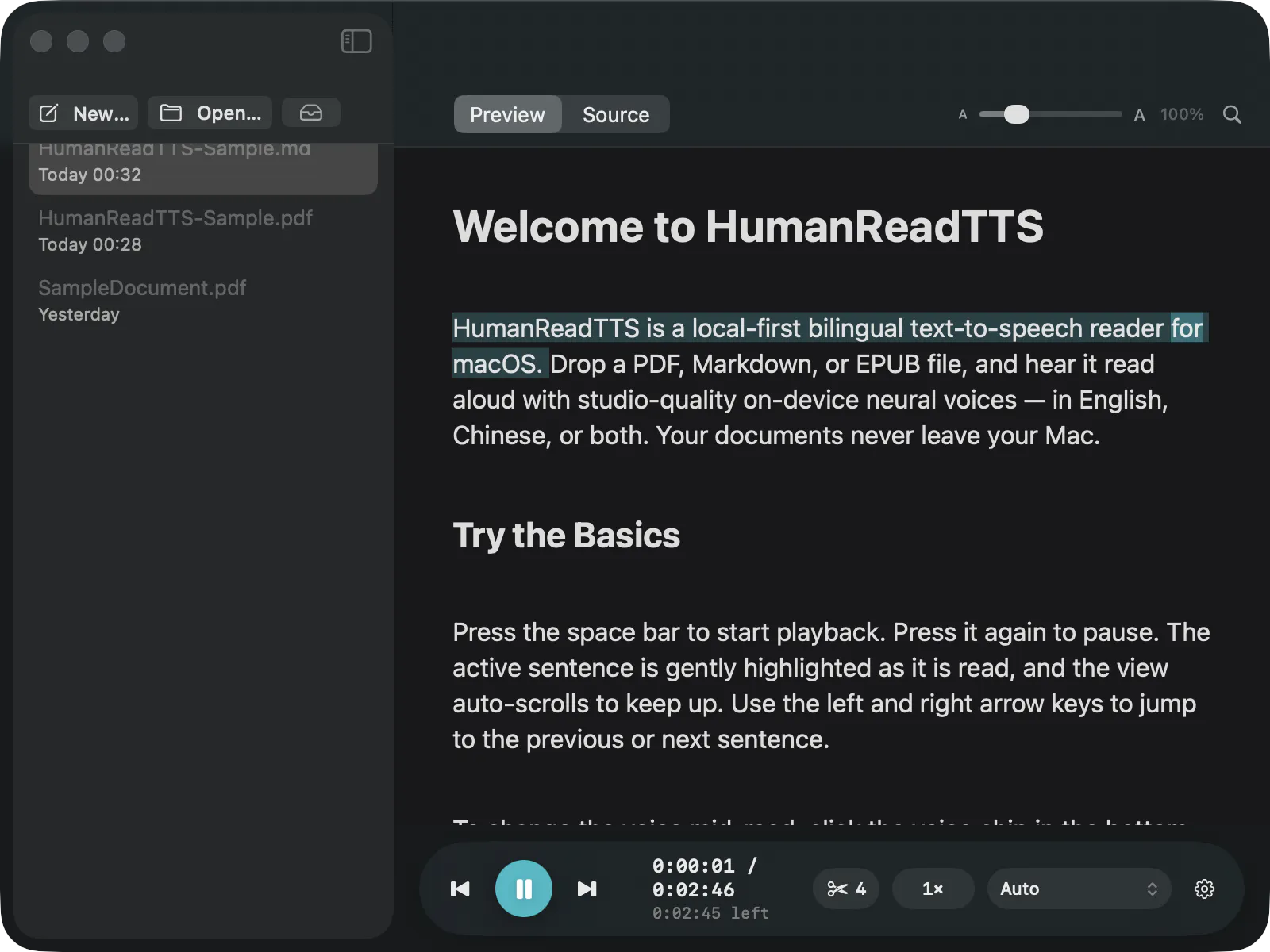Click the Open... button
The image size is (1270, 952).
pos(210,113)
